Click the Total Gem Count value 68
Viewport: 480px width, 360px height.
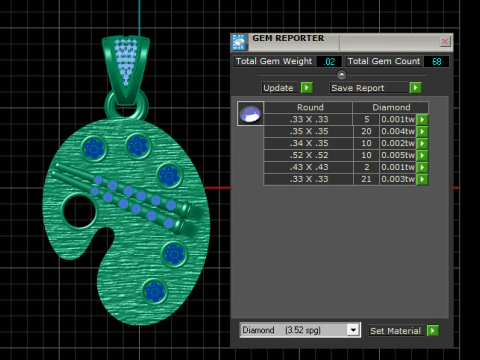point(437,62)
